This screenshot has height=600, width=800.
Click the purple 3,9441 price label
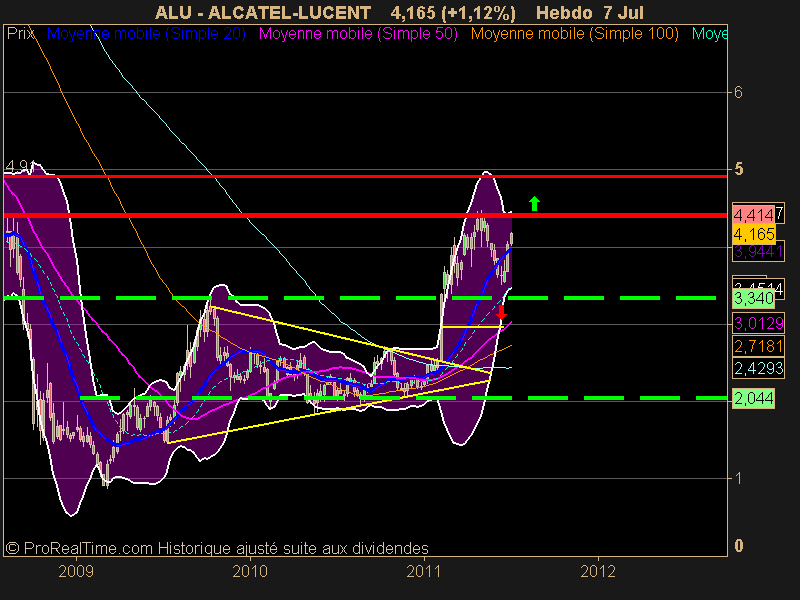pos(758,252)
